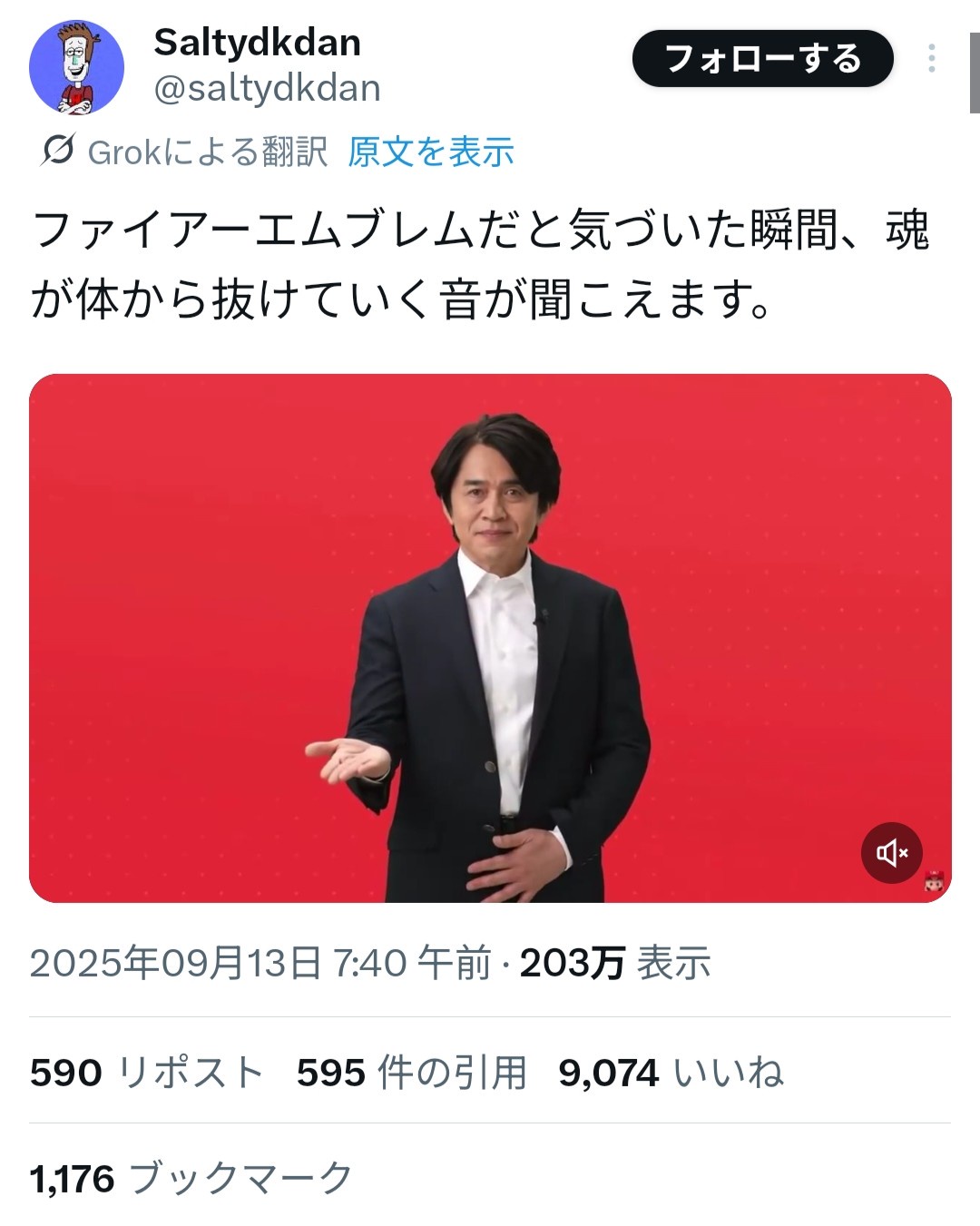View the 590 reposts list
Image resolution: width=980 pixels, height=1226 pixels.
(x=146, y=1073)
